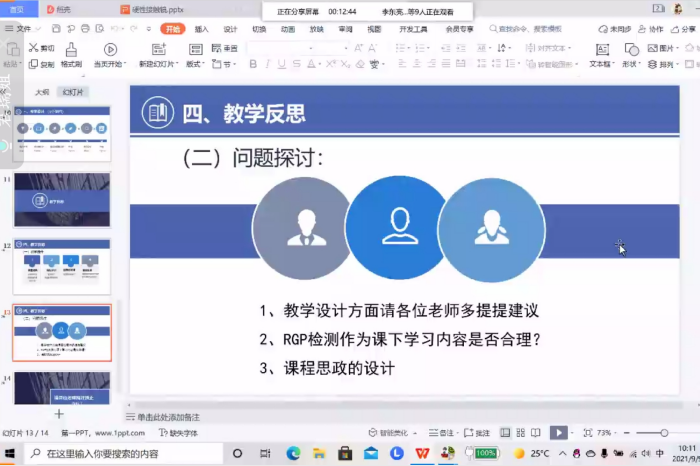Image resolution: width=700 pixels, height=466 pixels.
Task: Toggle italic text formatting
Action: coord(268,64)
